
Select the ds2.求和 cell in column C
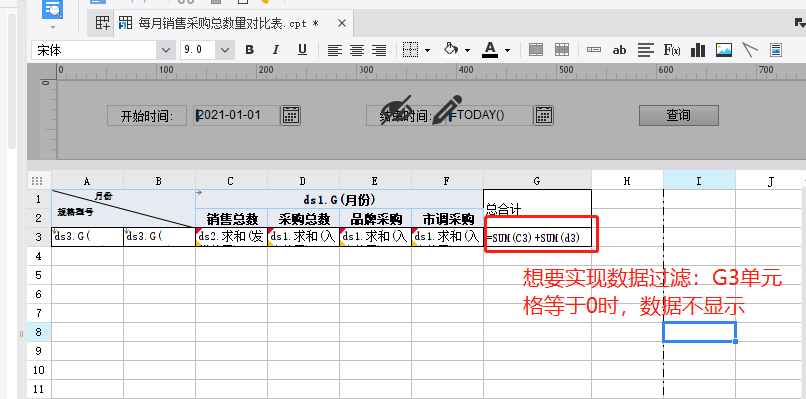click(231, 237)
